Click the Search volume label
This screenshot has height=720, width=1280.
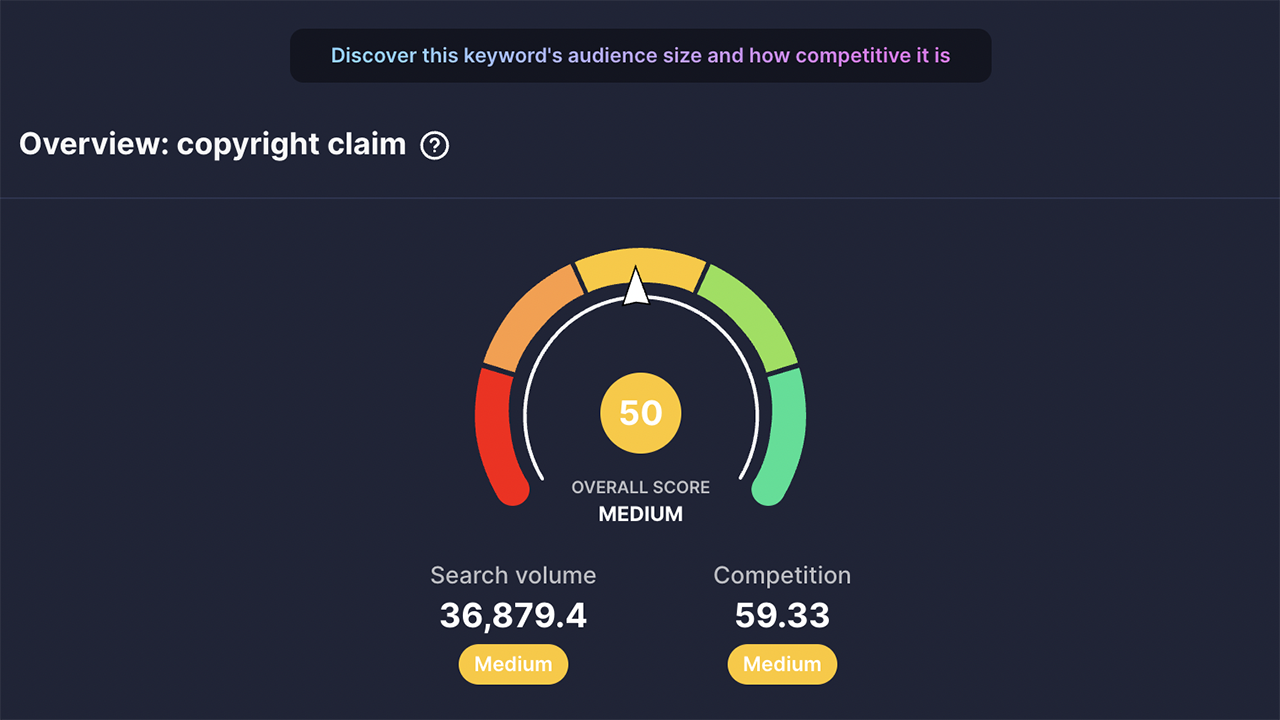point(513,575)
